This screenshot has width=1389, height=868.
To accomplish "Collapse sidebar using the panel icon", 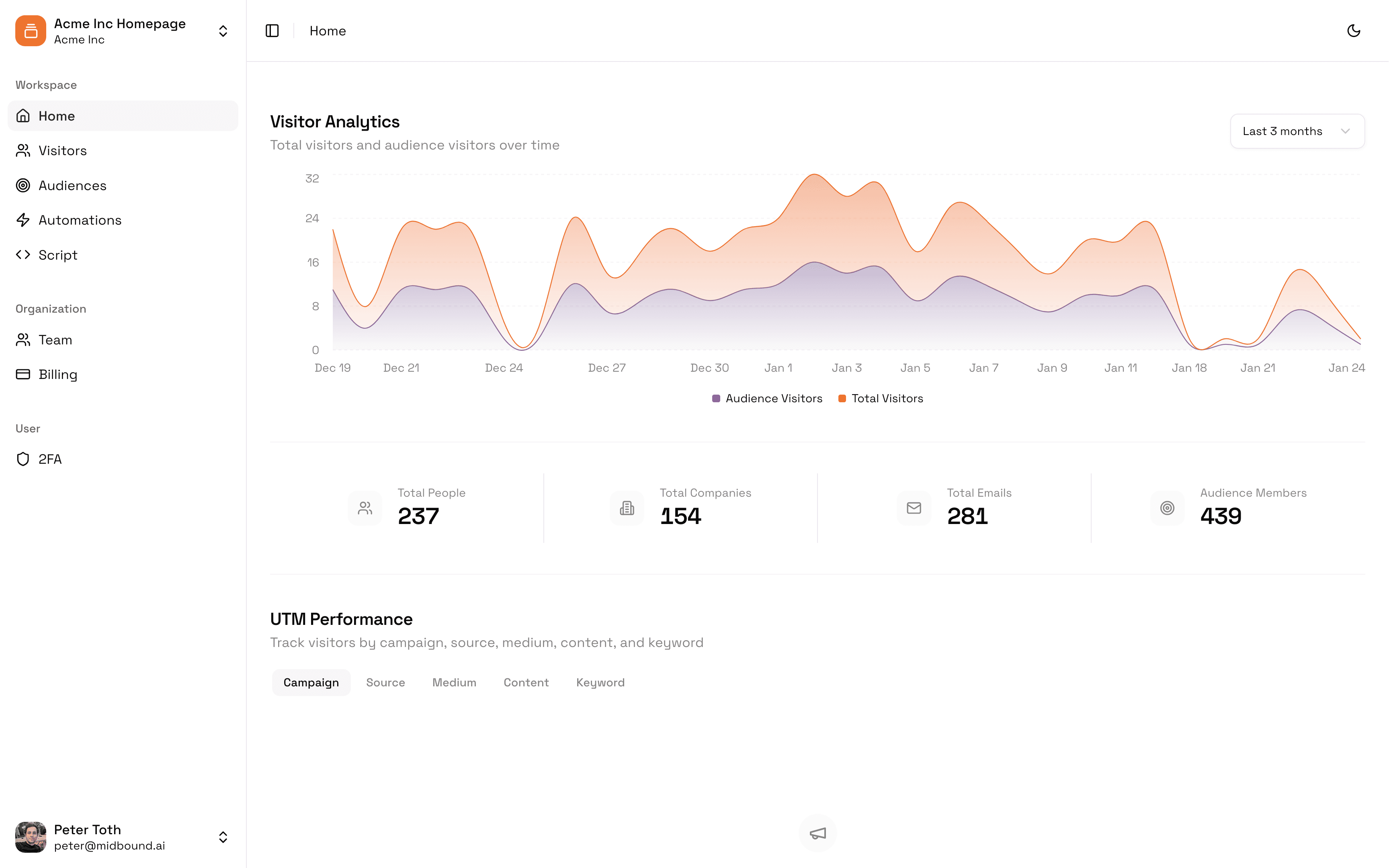I will (x=272, y=31).
